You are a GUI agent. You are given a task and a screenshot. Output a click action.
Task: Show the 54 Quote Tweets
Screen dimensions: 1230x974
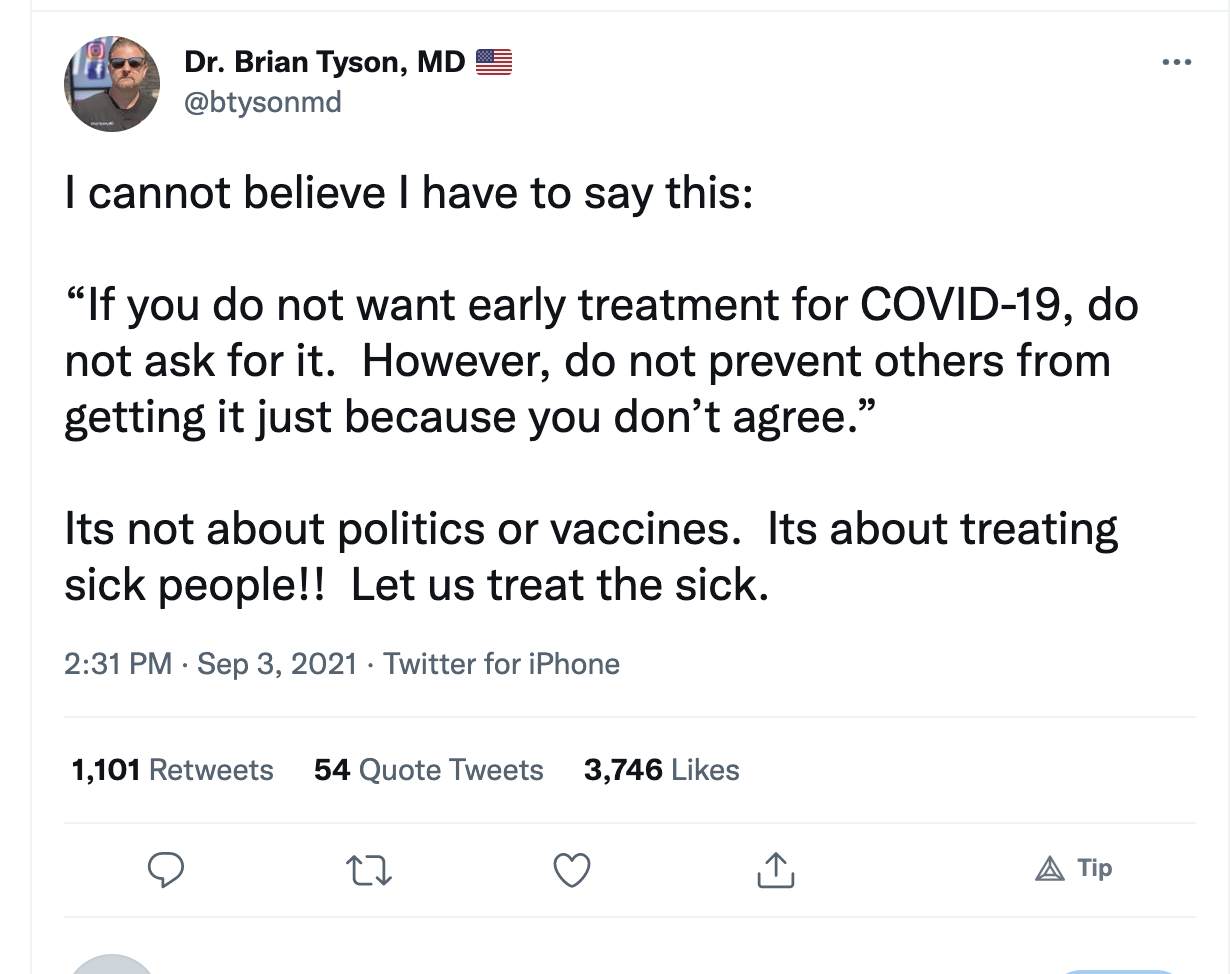point(428,770)
